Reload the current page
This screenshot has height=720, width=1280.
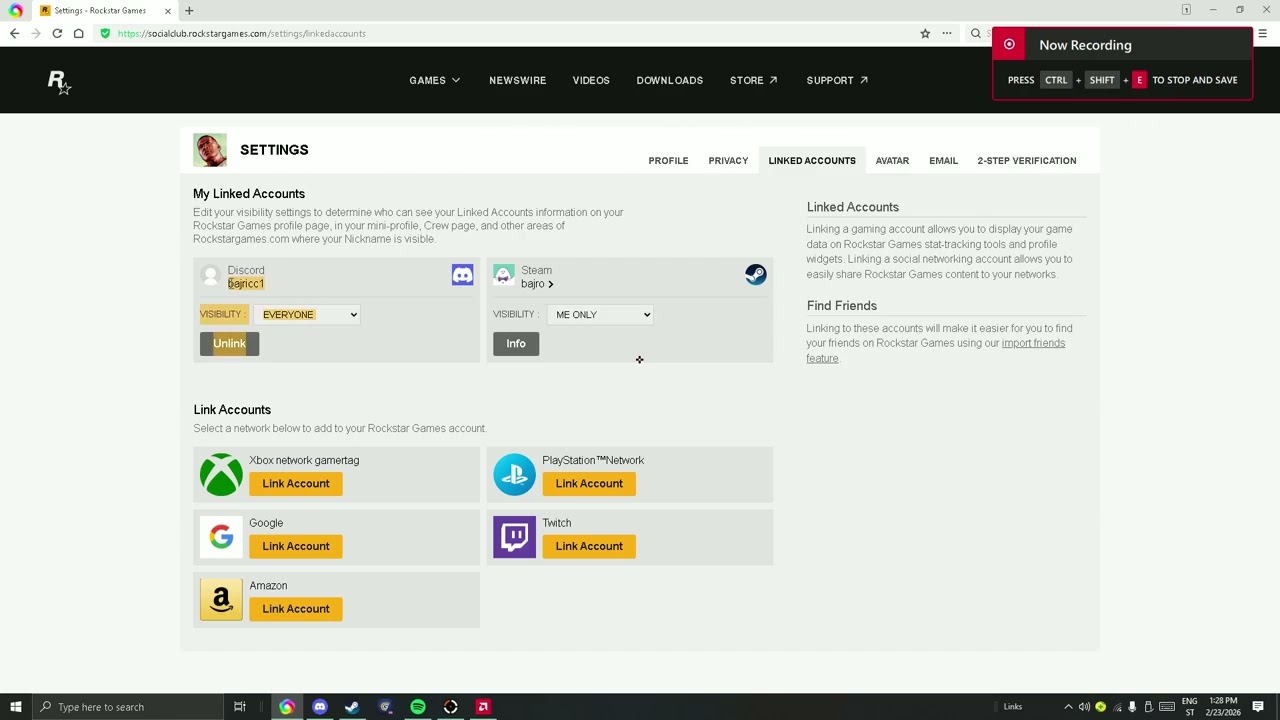57,33
